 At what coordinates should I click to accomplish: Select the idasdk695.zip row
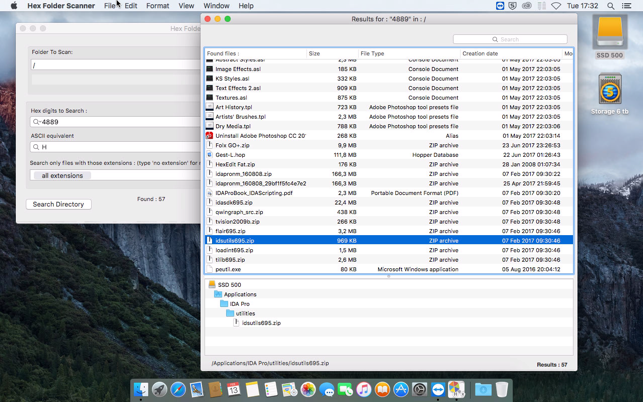389,202
